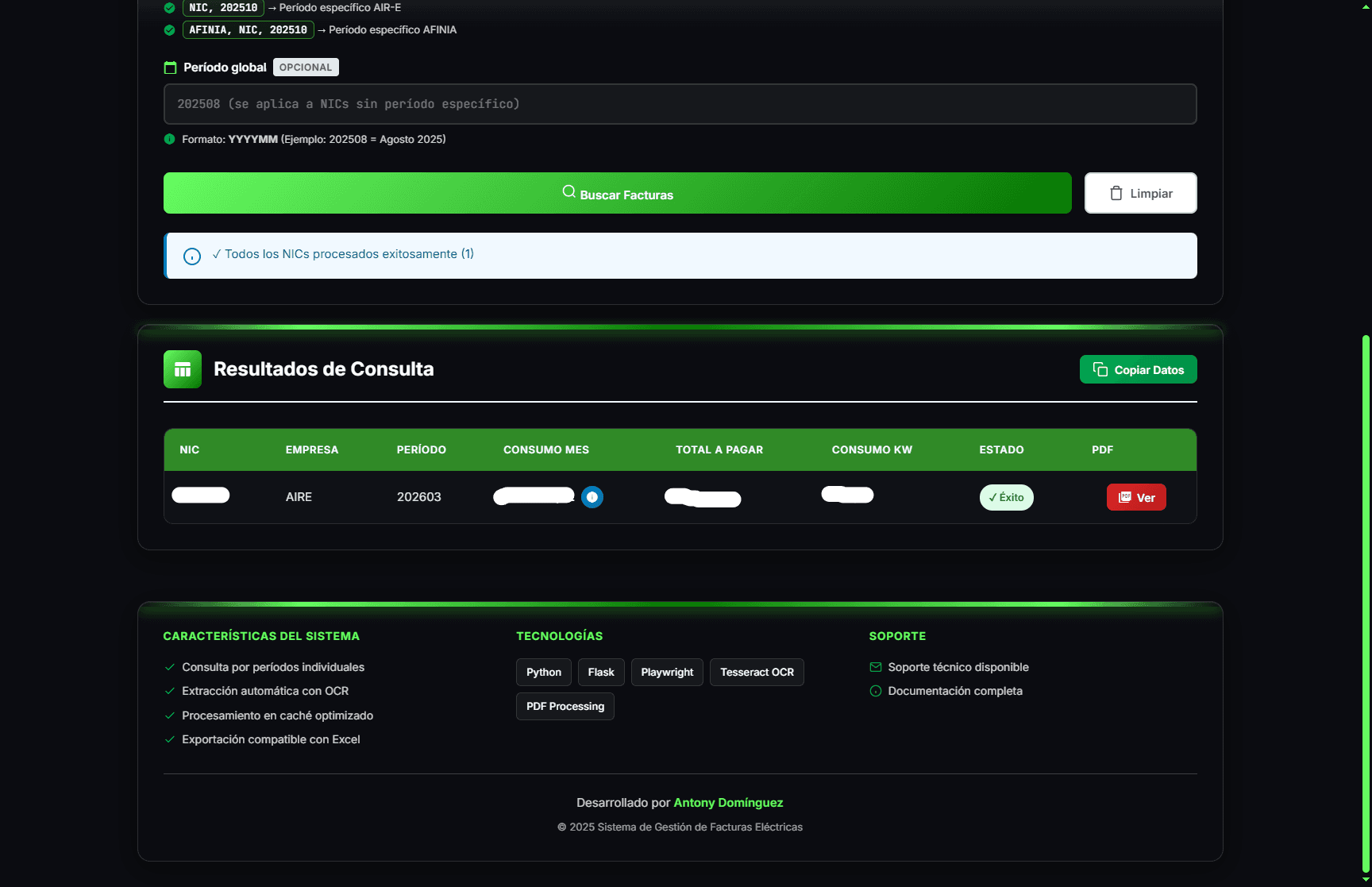1372x887 pixels.
Task: Click the checkmark beside Consulta por períodos individuales
Action: pos(169,667)
